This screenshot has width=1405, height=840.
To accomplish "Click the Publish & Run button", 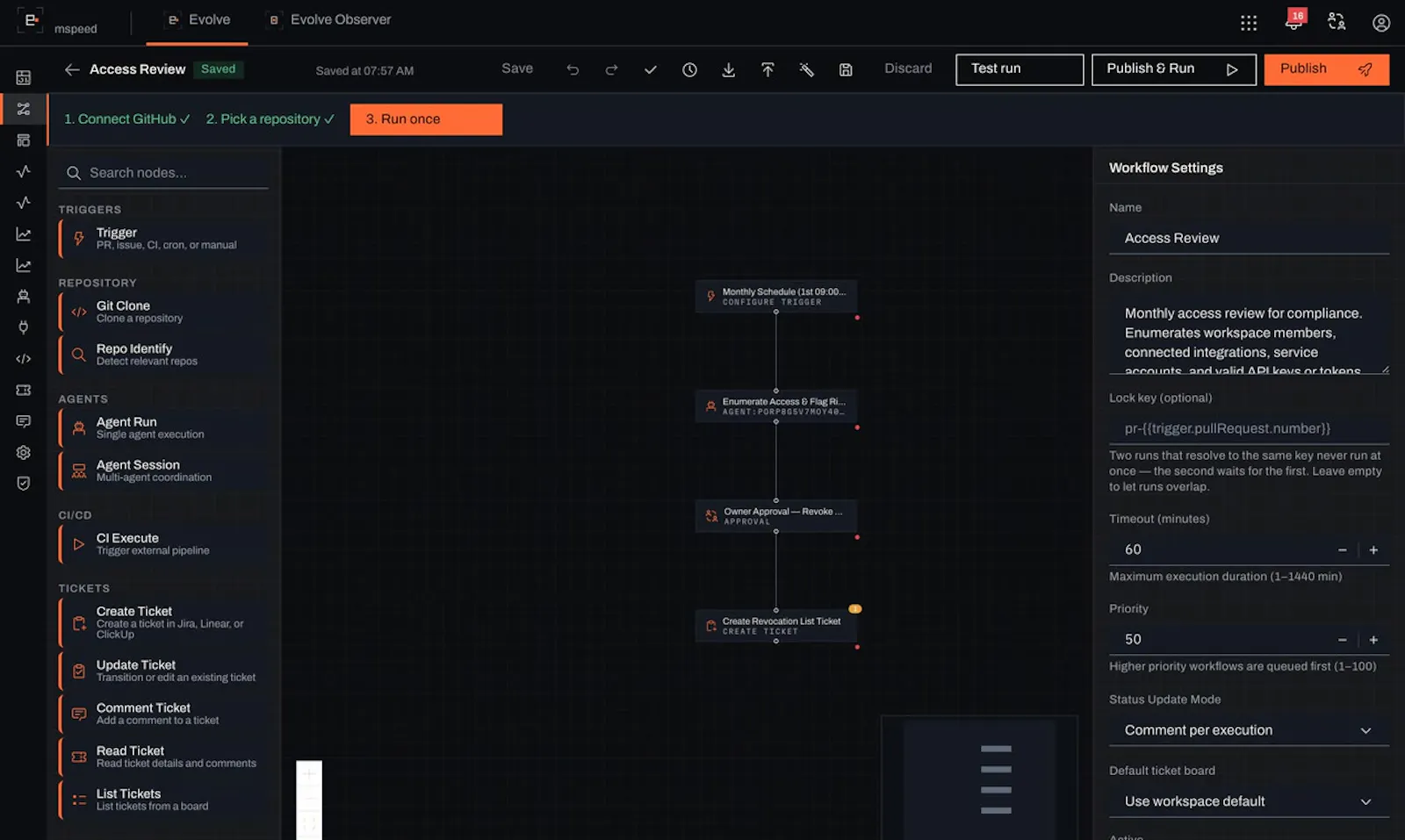I will [x=1174, y=69].
